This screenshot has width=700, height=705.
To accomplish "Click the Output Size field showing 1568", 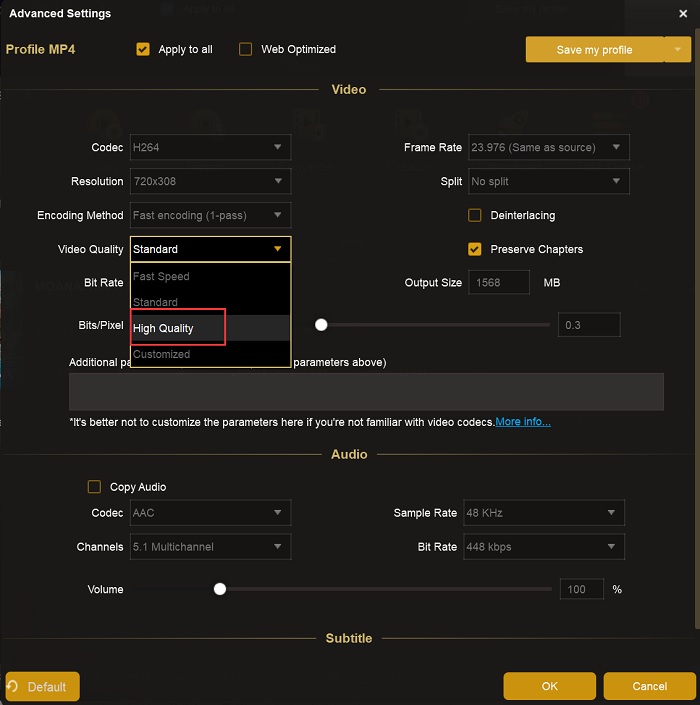I will point(499,282).
